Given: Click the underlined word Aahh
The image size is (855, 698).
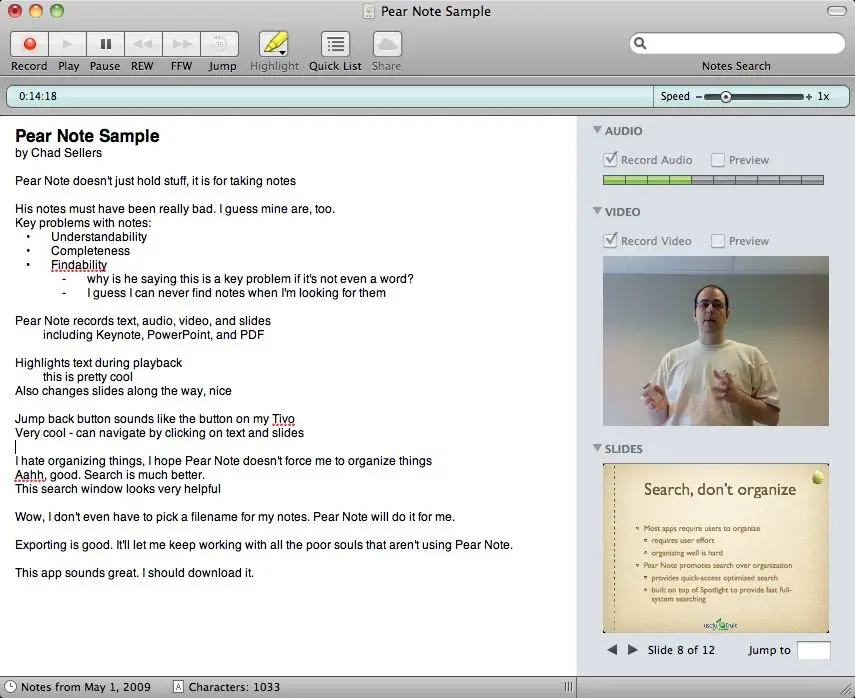Looking at the screenshot, I should pyautogui.click(x=29, y=475).
